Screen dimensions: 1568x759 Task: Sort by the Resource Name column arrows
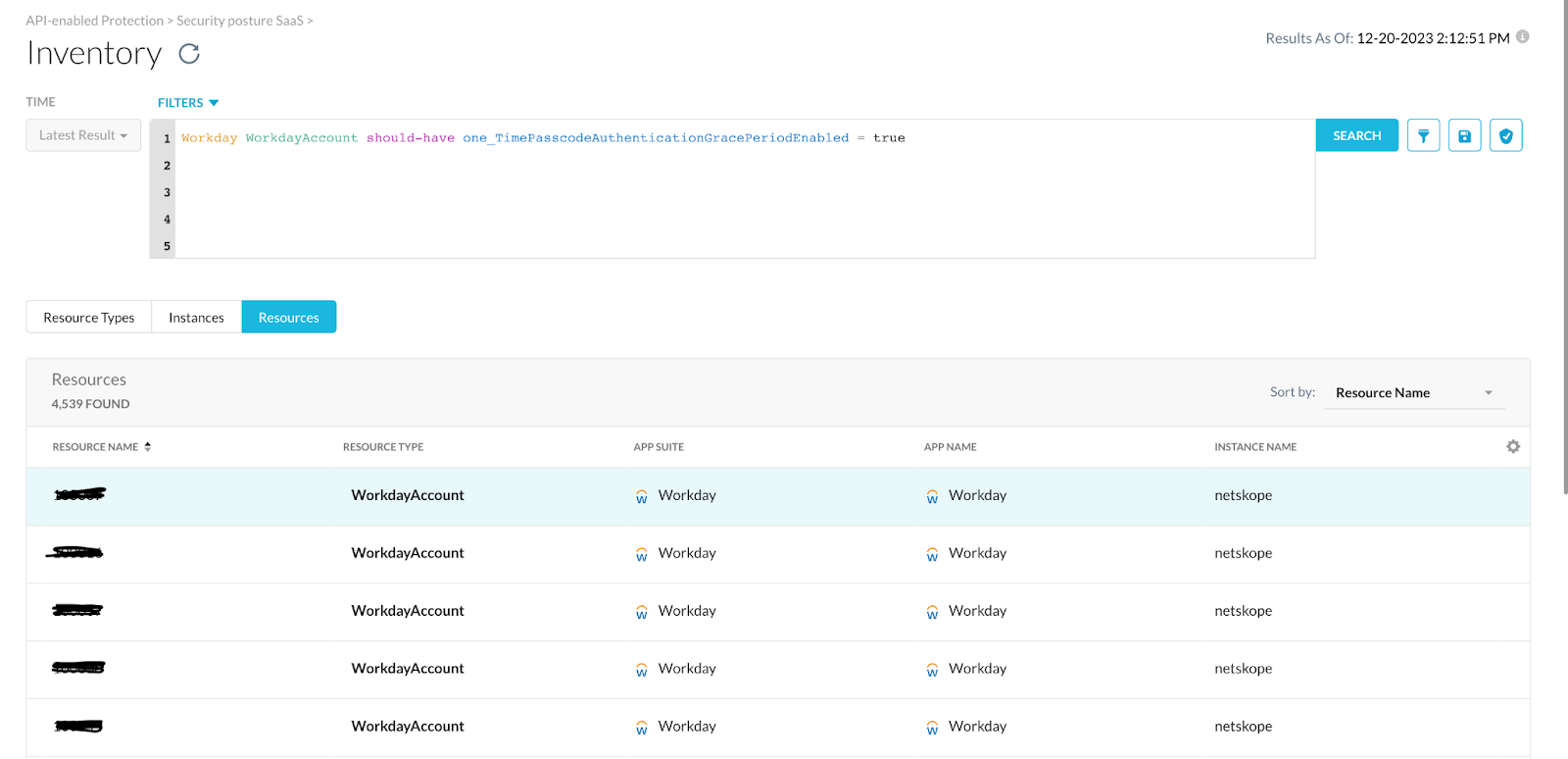pyautogui.click(x=148, y=446)
